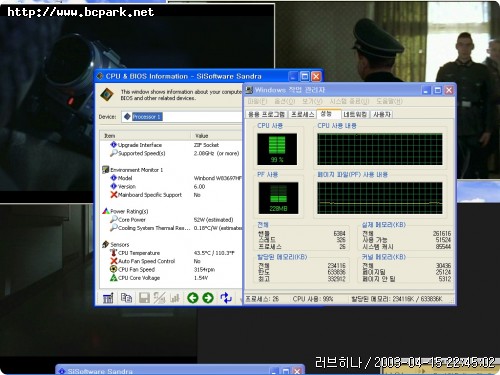Go forward with the green right arrow

208,298
